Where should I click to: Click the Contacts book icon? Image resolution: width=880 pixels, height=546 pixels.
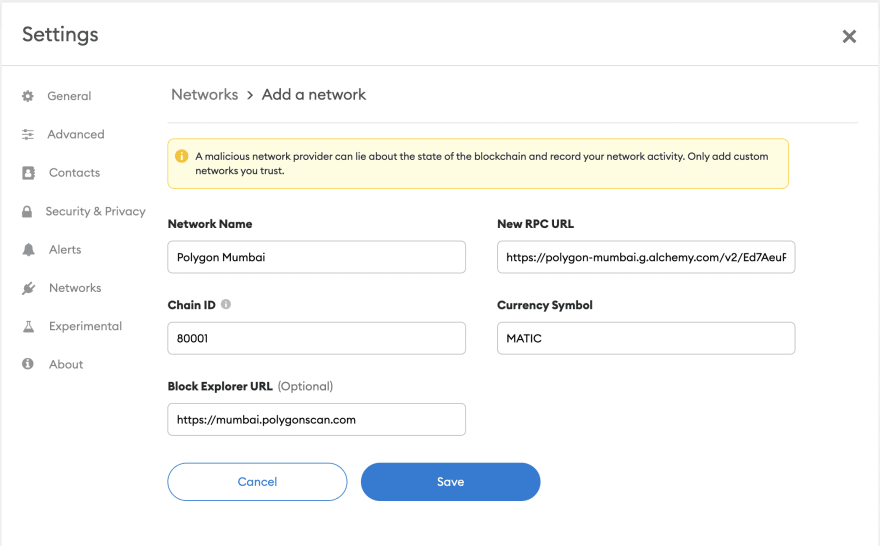(x=28, y=173)
